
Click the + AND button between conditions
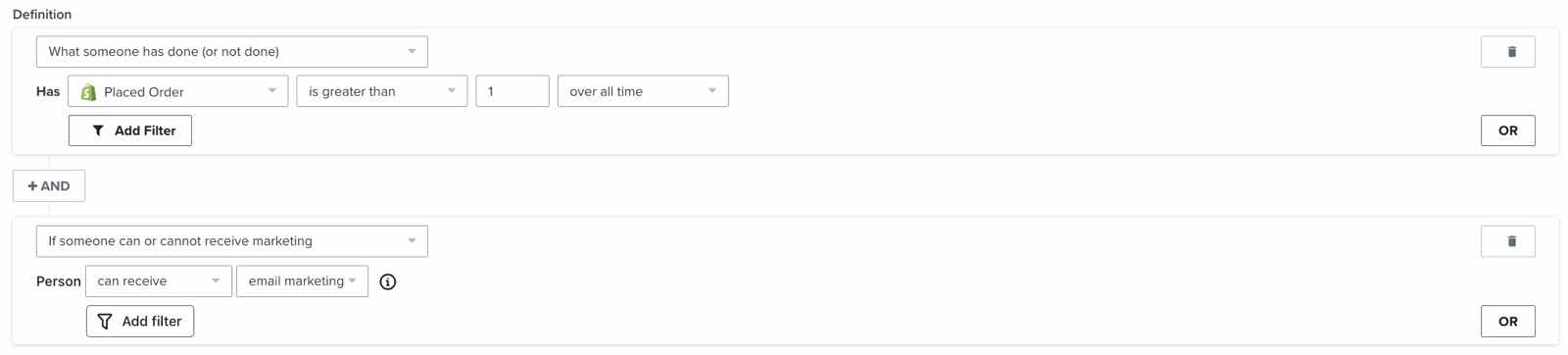(x=49, y=185)
